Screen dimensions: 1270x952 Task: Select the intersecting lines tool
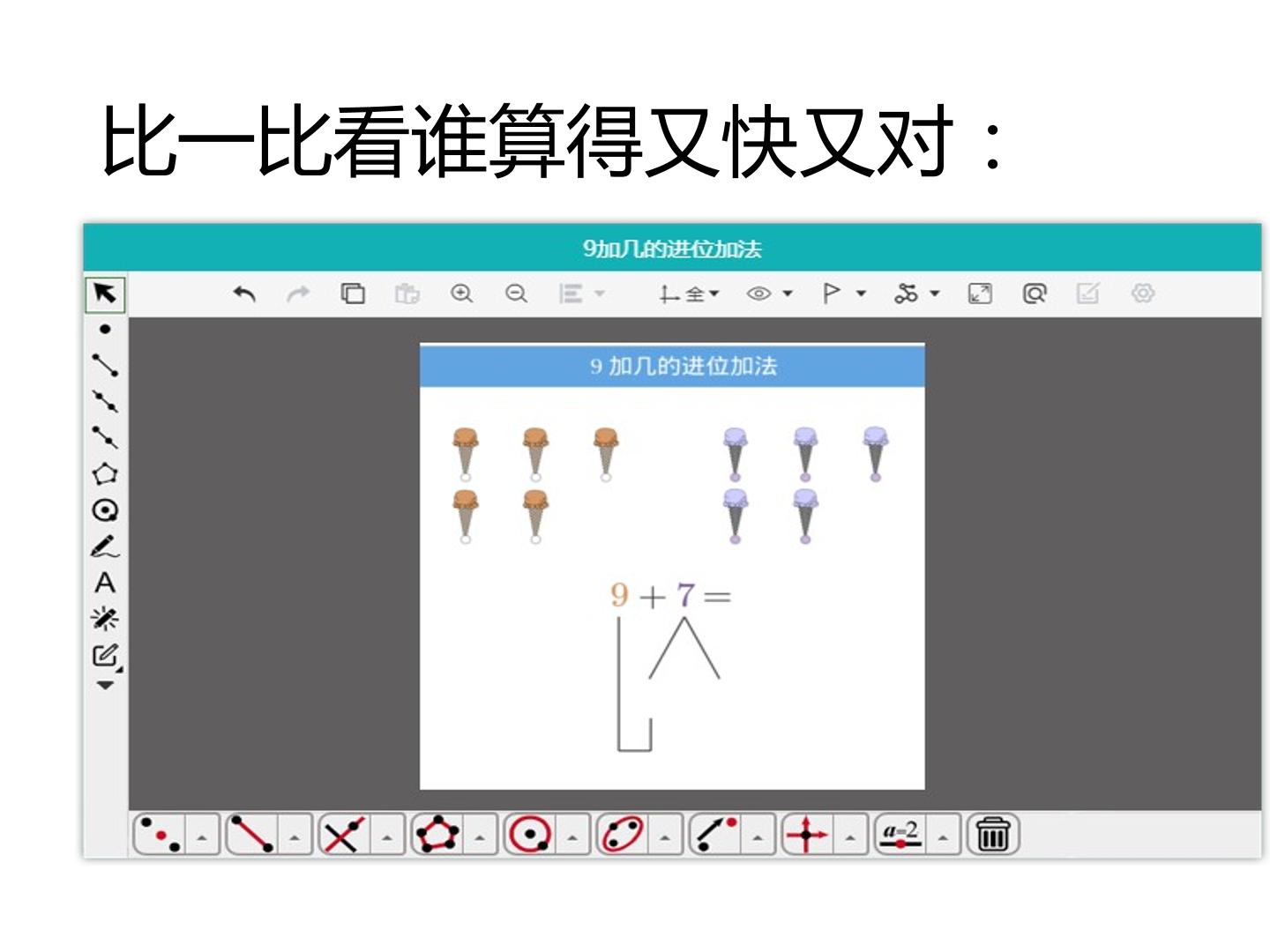tap(344, 834)
